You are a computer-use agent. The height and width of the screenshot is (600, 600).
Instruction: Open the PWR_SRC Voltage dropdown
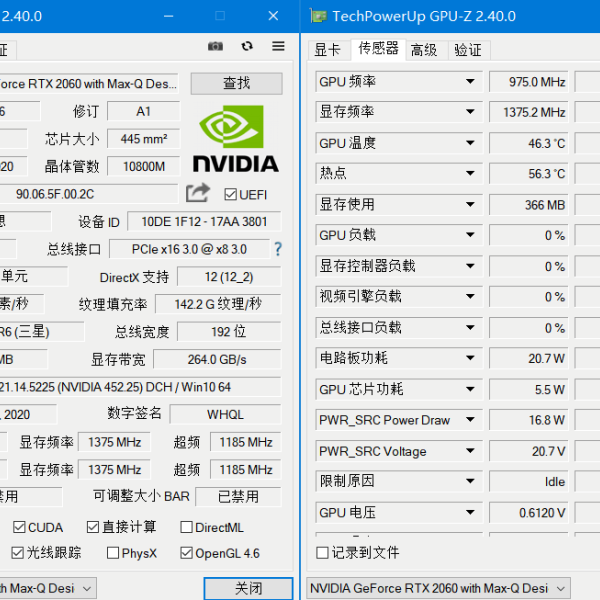471,451
